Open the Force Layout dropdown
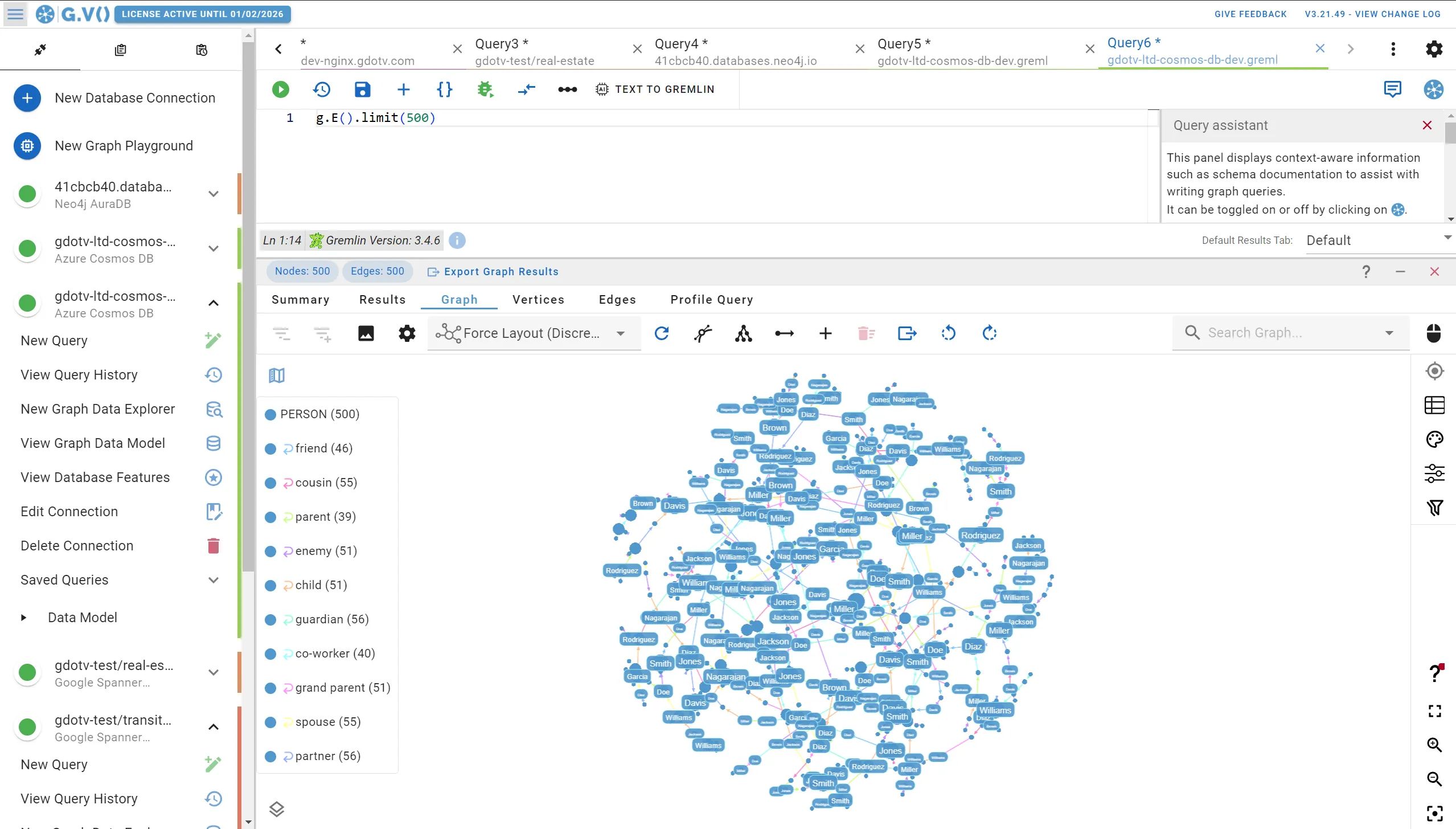This screenshot has height=829, width=1456. 534,333
